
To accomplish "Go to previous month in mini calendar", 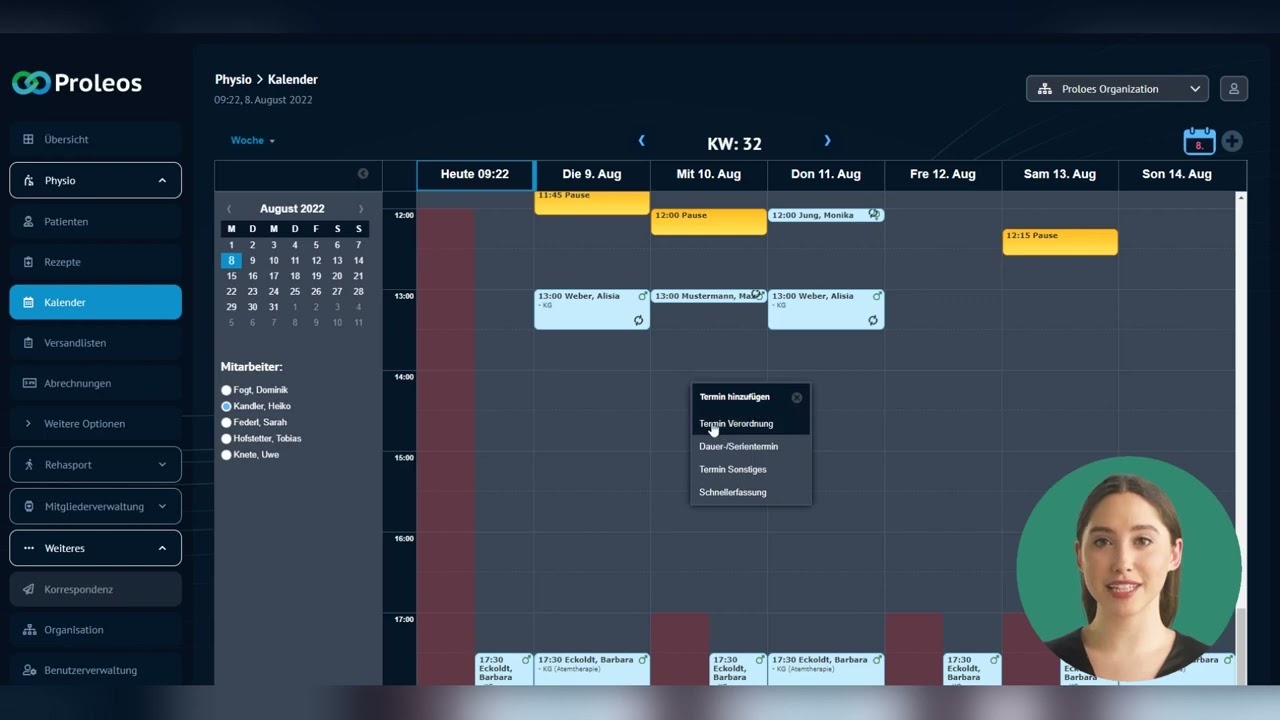I will coord(229,209).
